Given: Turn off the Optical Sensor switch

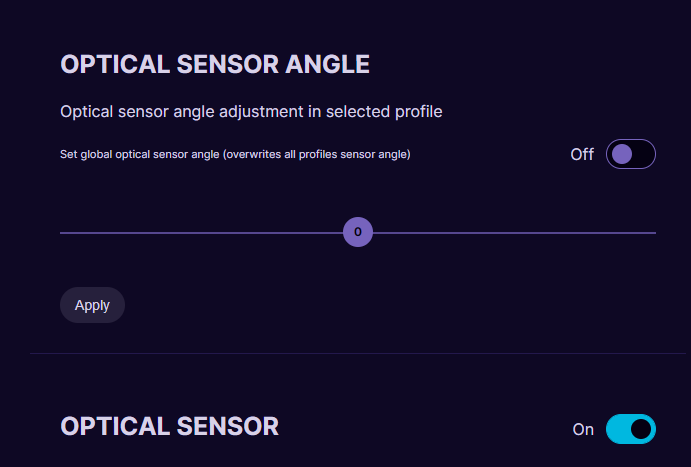Looking at the screenshot, I should pyautogui.click(x=630, y=429).
